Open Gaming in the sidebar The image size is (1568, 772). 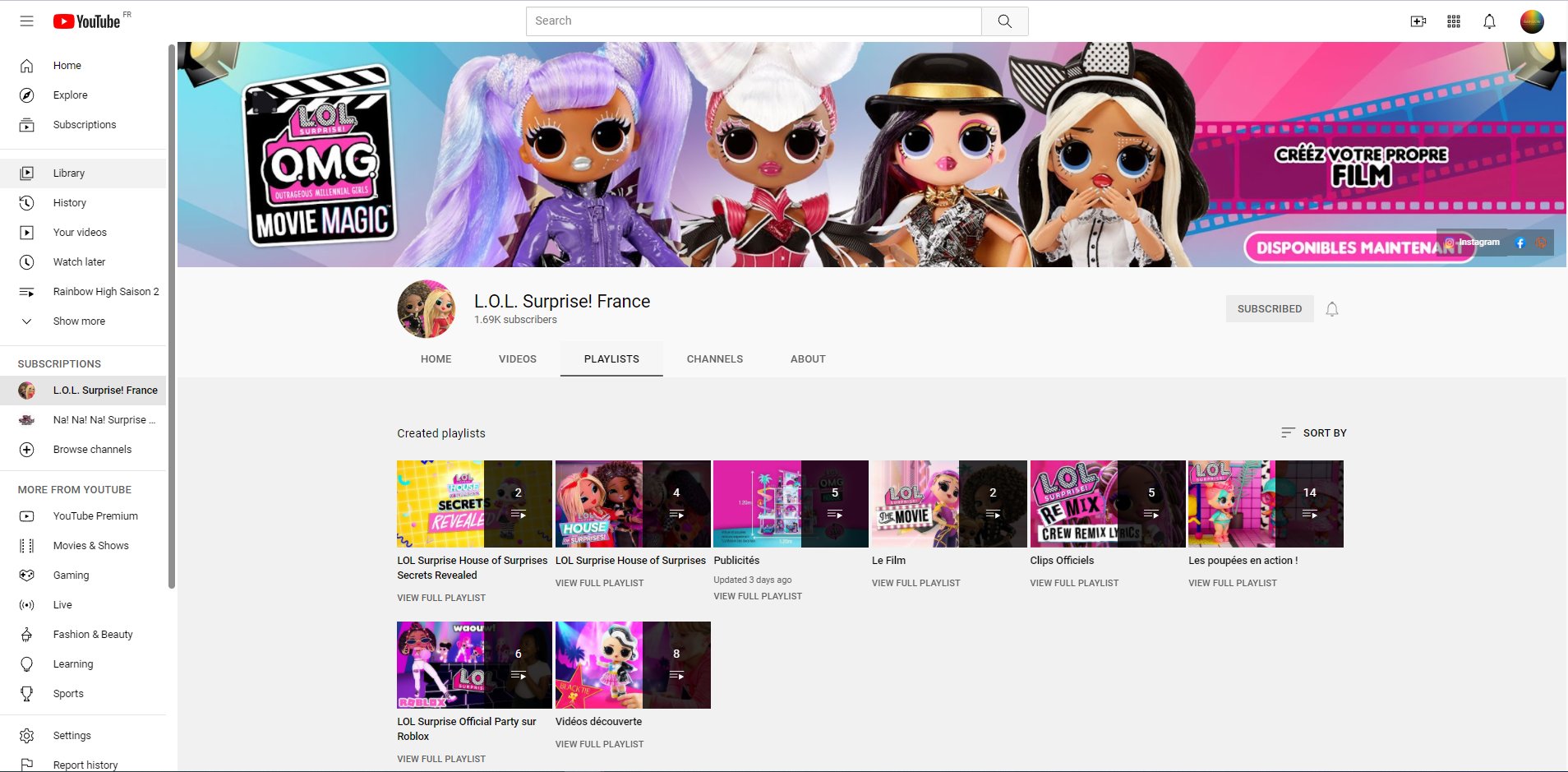point(83,576)
